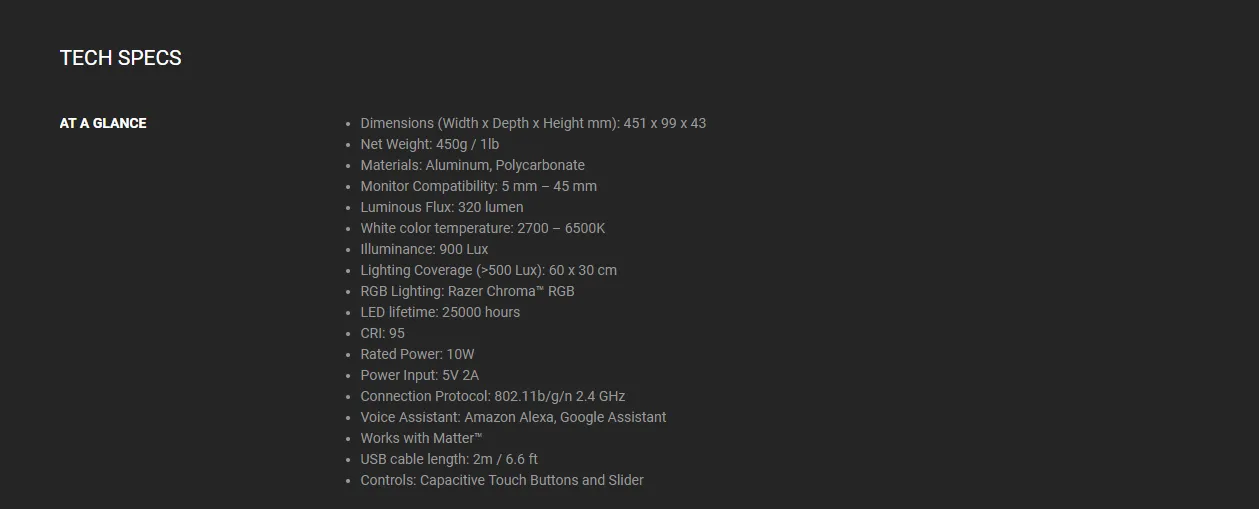Click the Illuminance 900 Lux entry

[x=425, y=249]
